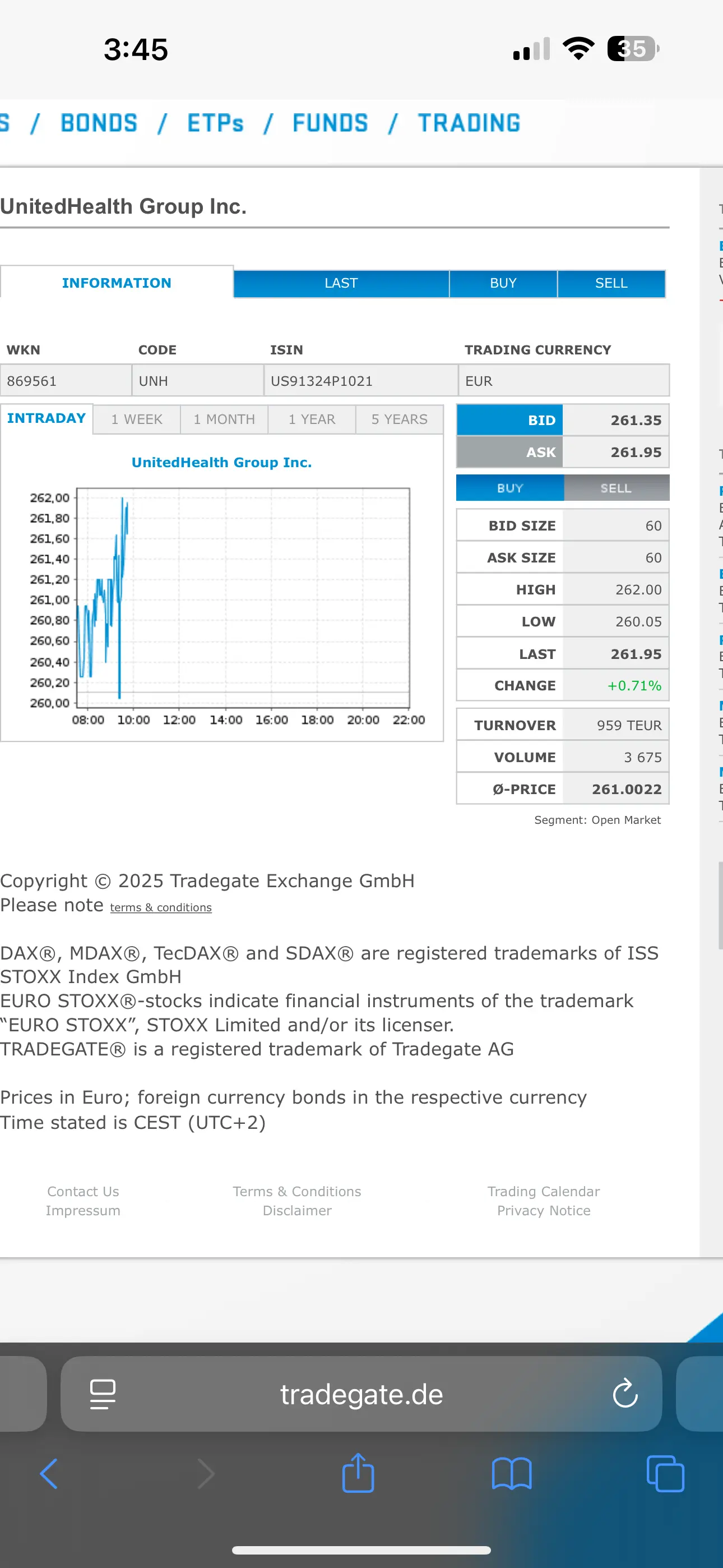Select VOLUME value 3 675
723x1568 pixels.
click(643, 757)
